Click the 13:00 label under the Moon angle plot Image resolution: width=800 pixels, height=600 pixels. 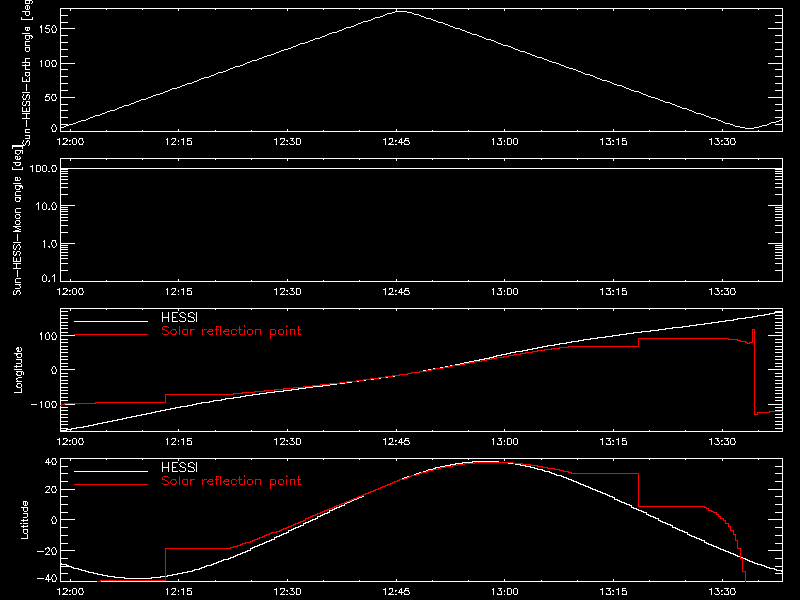point(505,291)
